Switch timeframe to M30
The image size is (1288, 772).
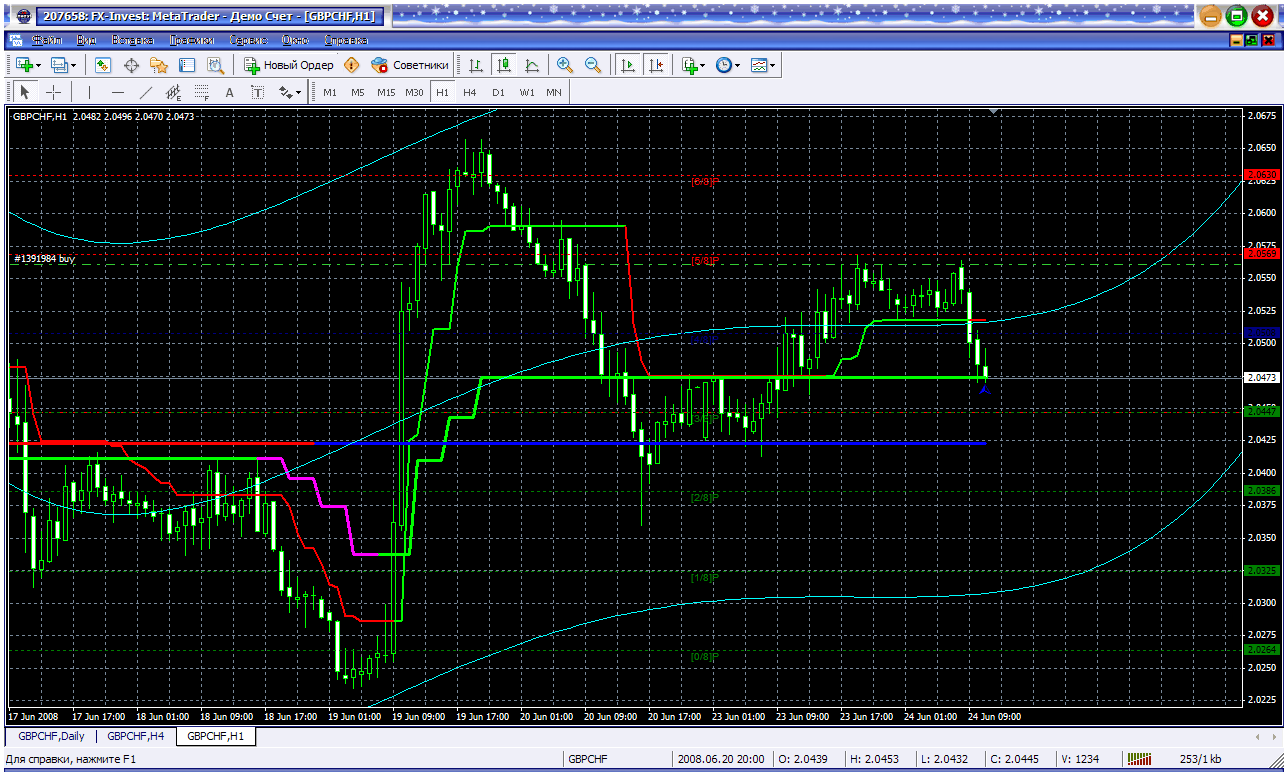click(415, 92)
